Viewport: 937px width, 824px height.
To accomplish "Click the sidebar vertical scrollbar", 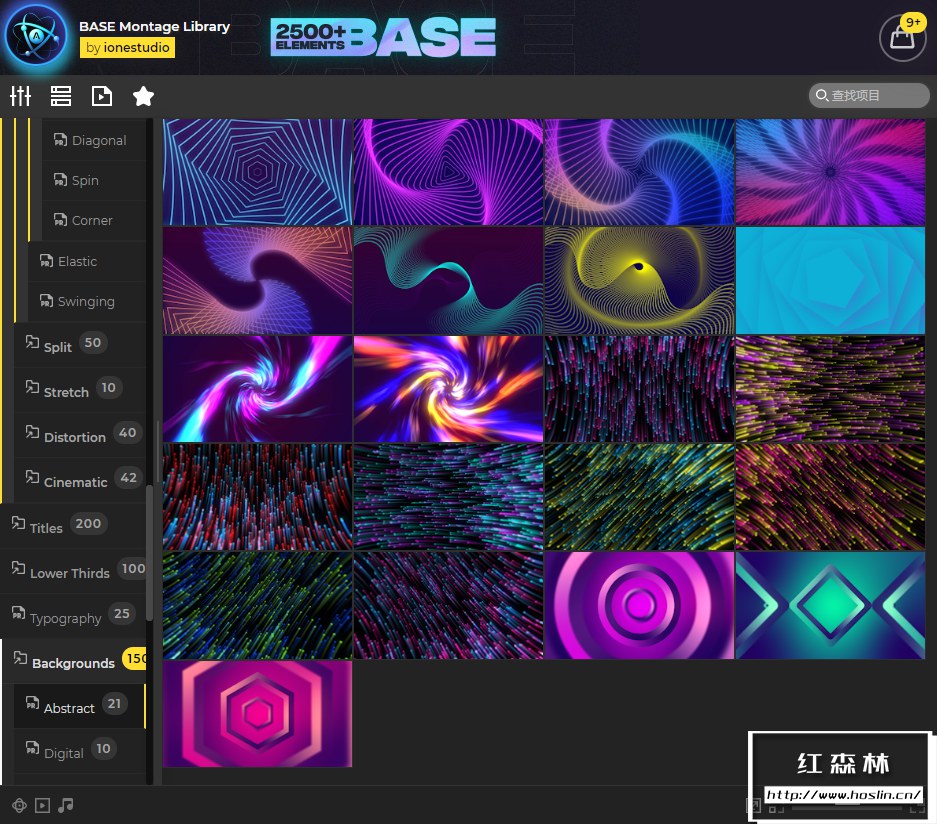I will (149, 553).
